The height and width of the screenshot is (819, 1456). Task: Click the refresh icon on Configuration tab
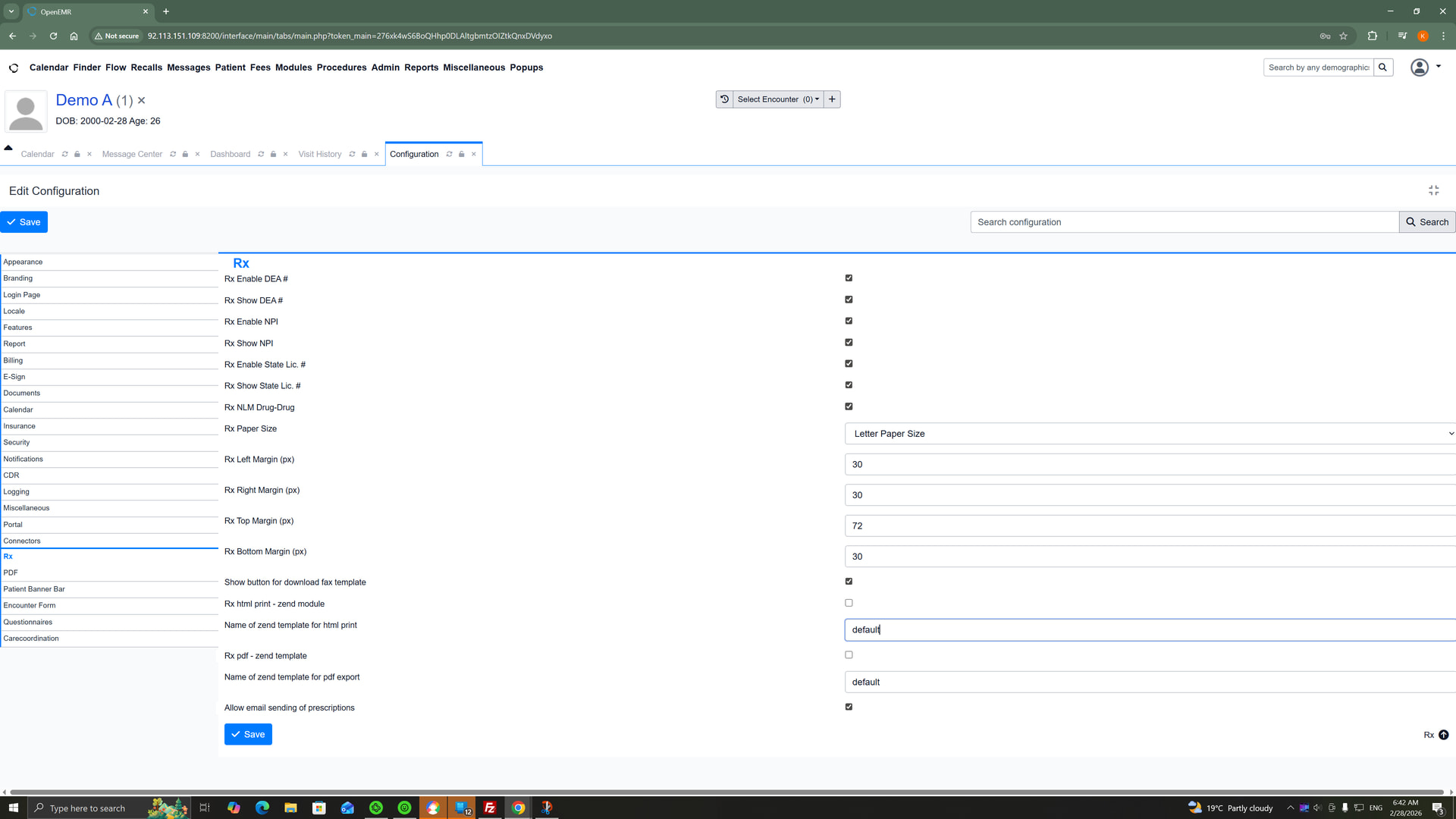[x=449, y=154]
